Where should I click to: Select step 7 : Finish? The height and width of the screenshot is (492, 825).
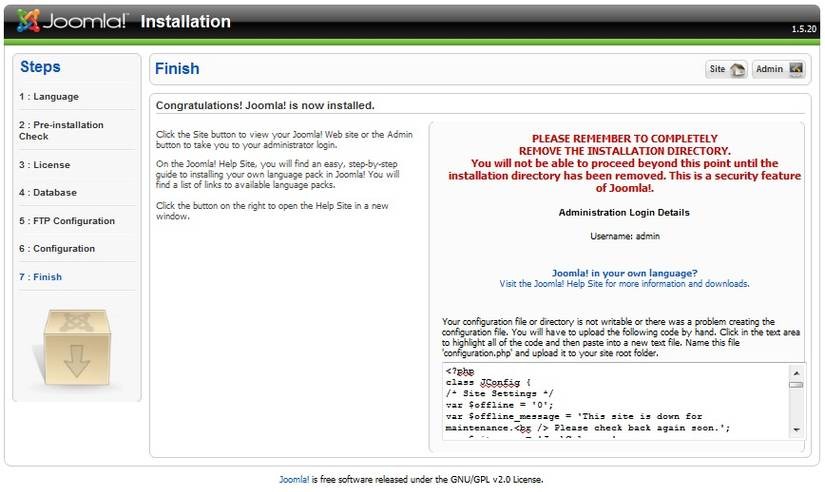point(41,277)
